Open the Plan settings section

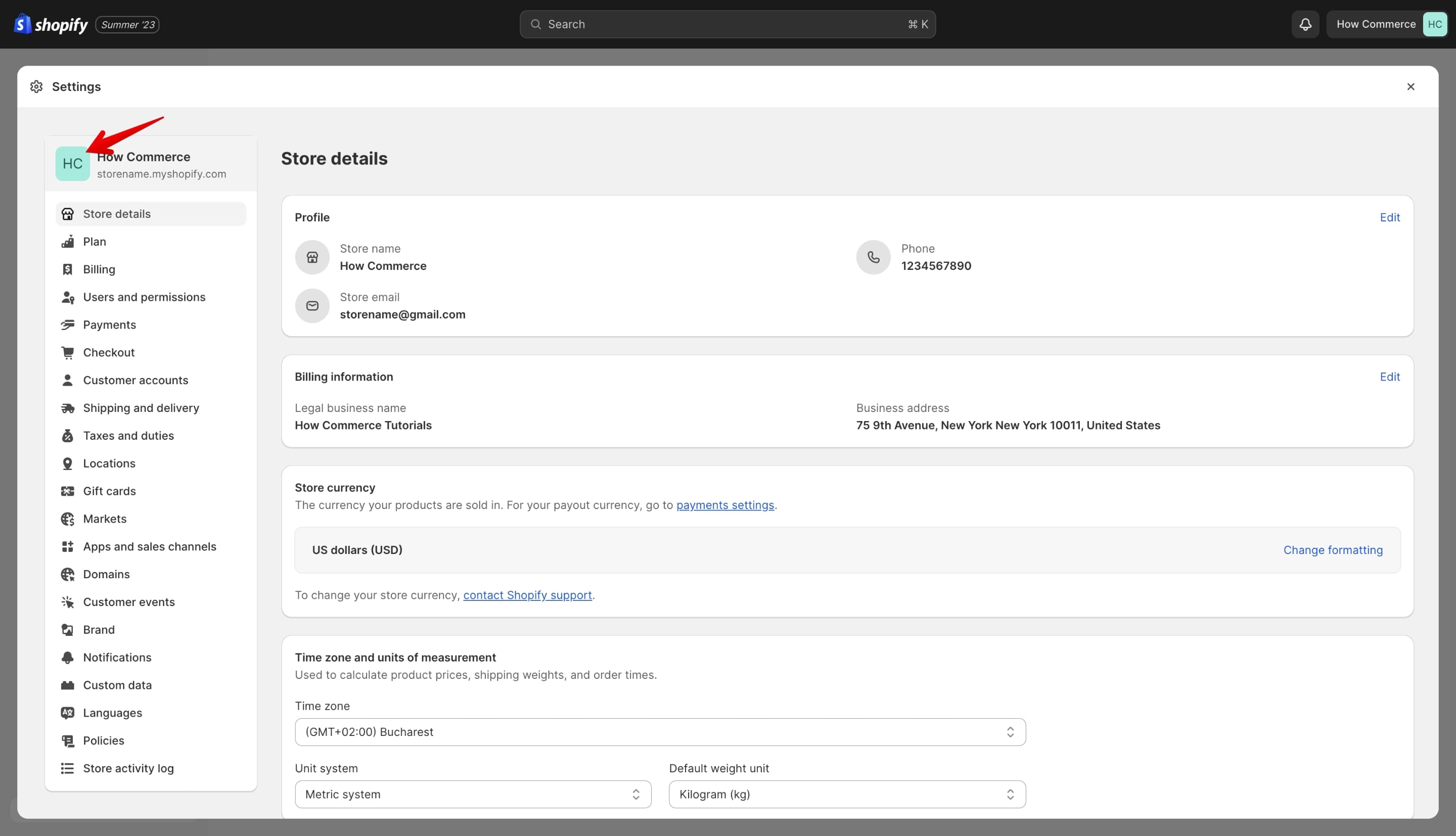click(x=151, y=241)
